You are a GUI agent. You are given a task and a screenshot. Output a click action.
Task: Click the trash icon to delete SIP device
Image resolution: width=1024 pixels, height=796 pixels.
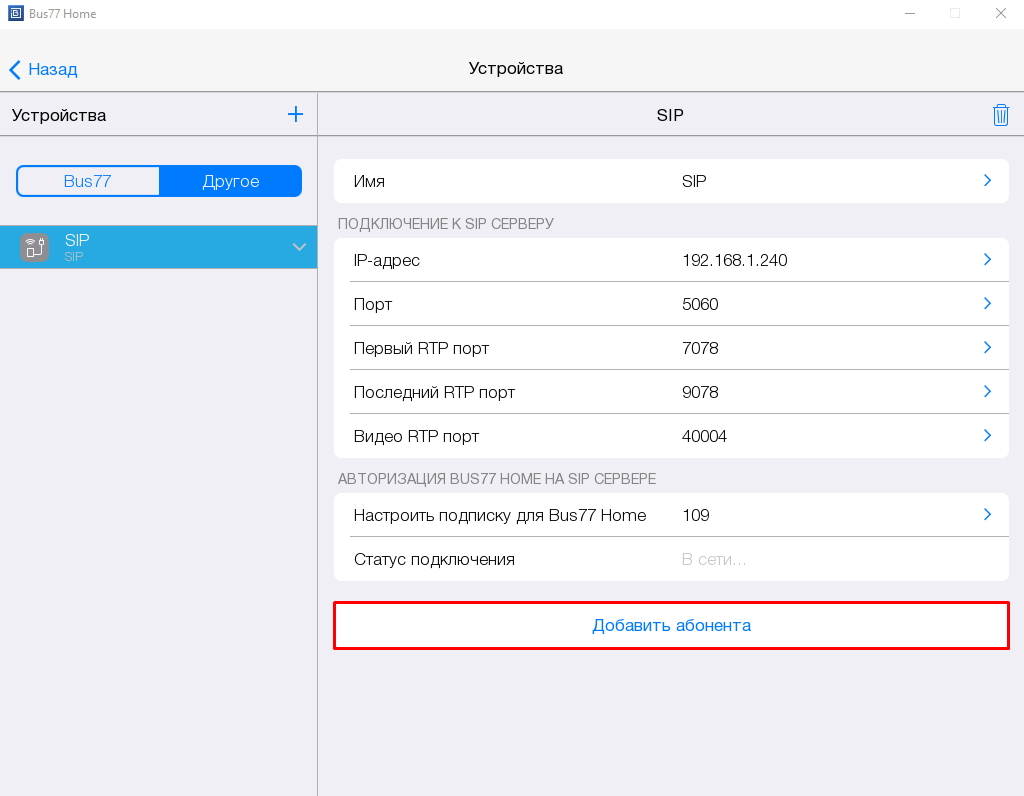(x=1000, y=115)
